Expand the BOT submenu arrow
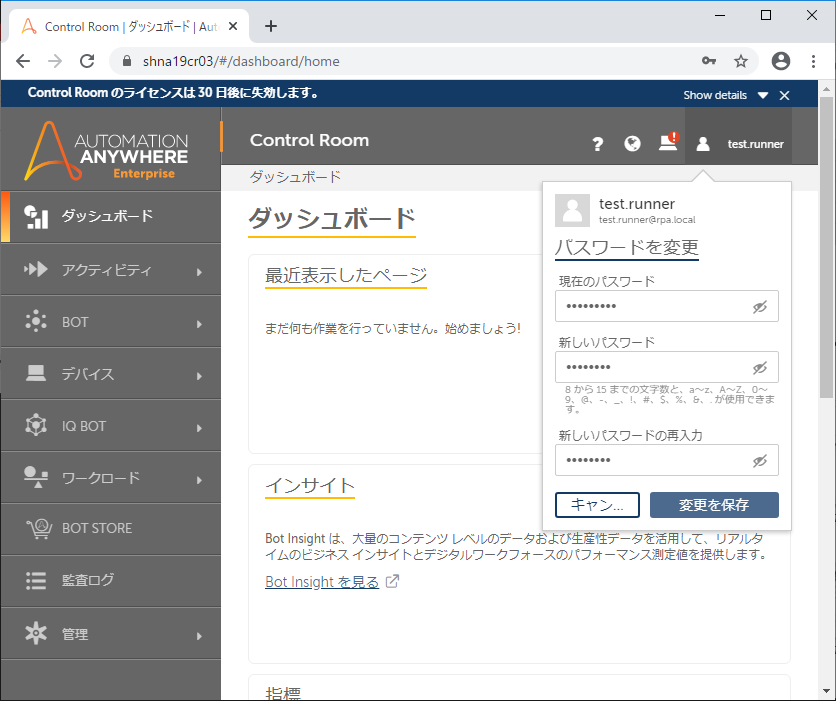Screen dimensions: 836x701 pos(199,324)
